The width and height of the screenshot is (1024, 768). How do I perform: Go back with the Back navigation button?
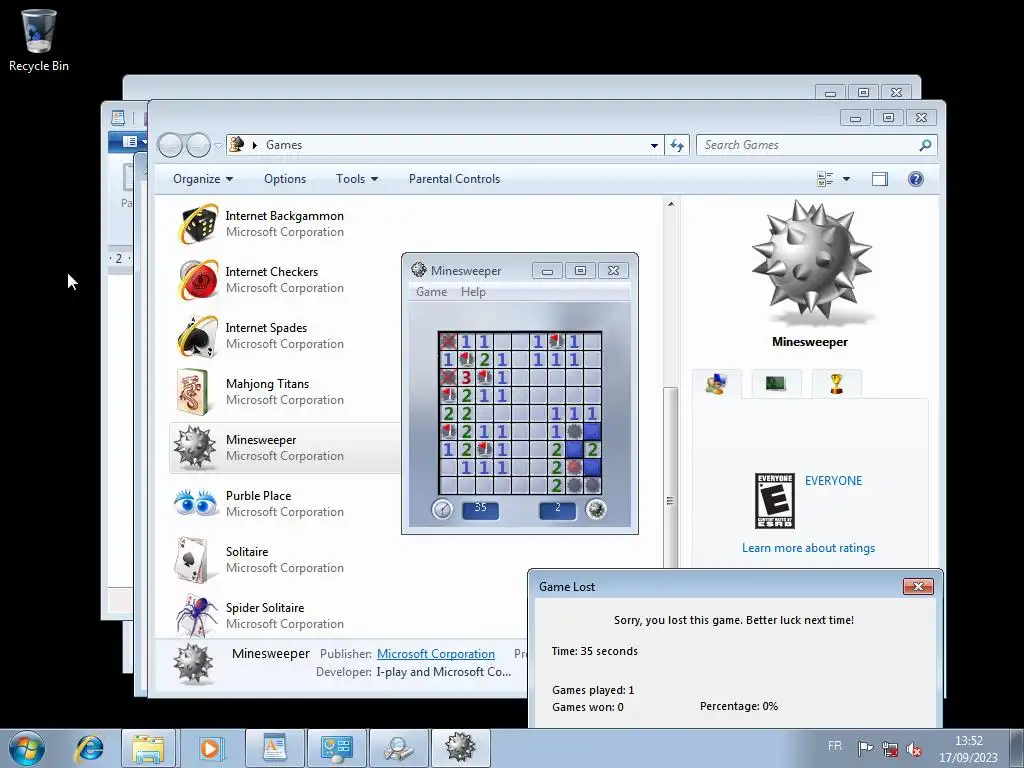pos(170,145)
